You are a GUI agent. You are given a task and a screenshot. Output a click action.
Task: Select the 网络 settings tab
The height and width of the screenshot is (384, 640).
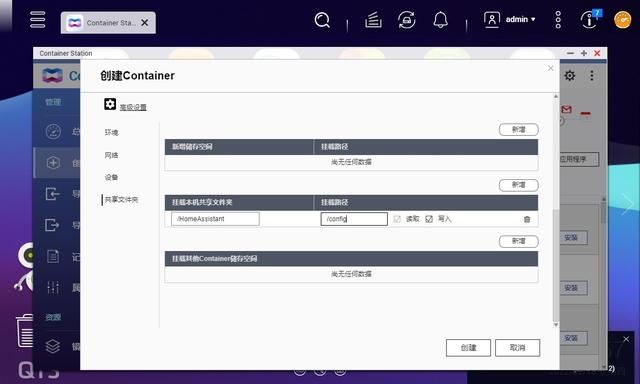111,155
